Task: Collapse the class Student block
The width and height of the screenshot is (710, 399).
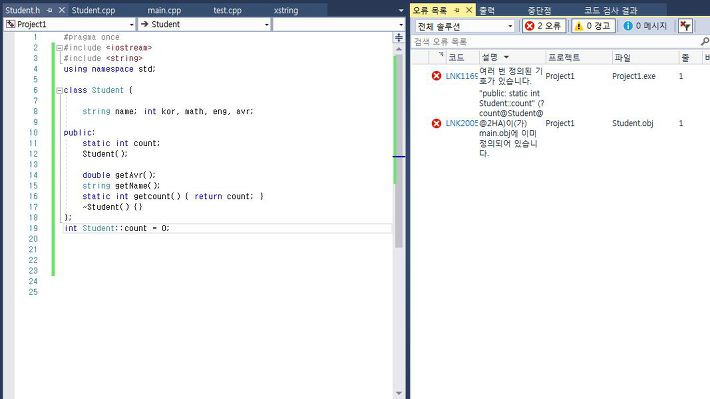Action: [59, 91]
